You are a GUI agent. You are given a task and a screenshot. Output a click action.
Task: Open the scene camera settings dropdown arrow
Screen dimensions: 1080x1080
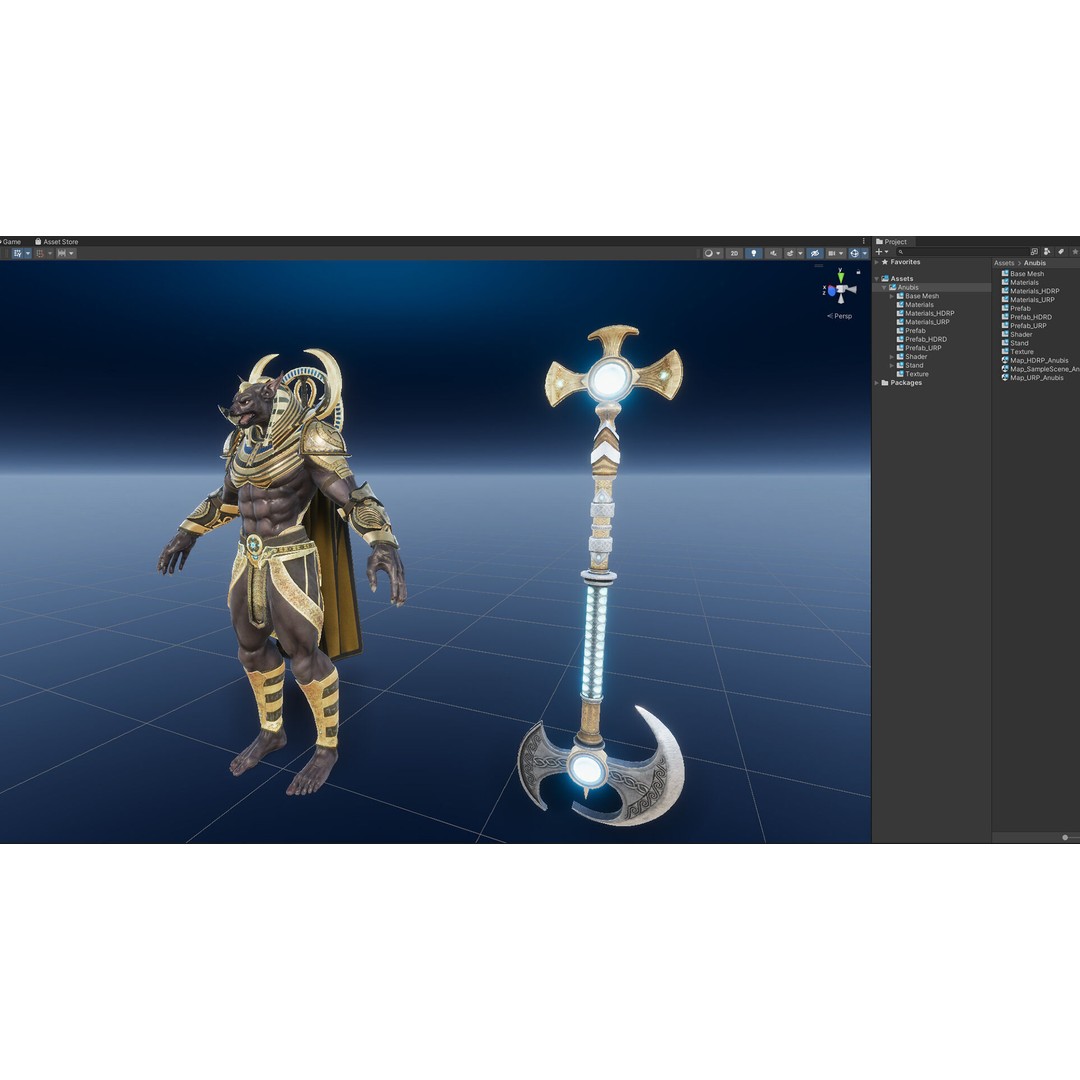[x=841, y=253]
